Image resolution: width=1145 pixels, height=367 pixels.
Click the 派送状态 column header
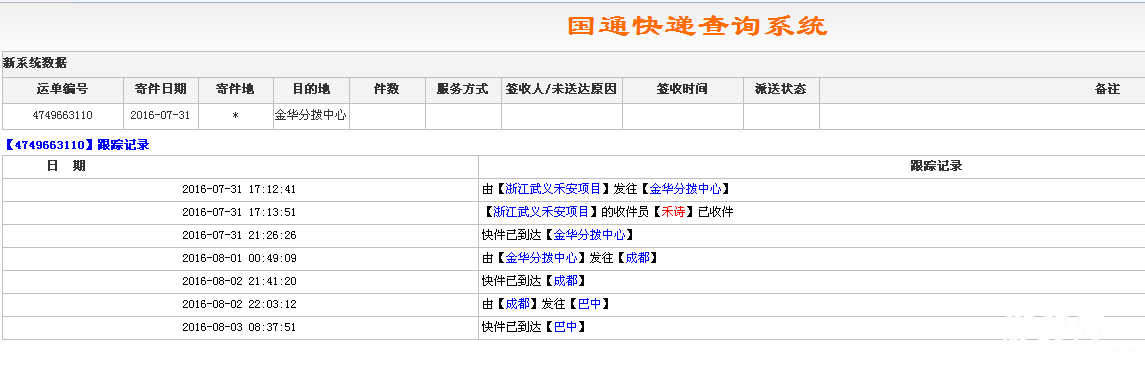tap(781, 90)
